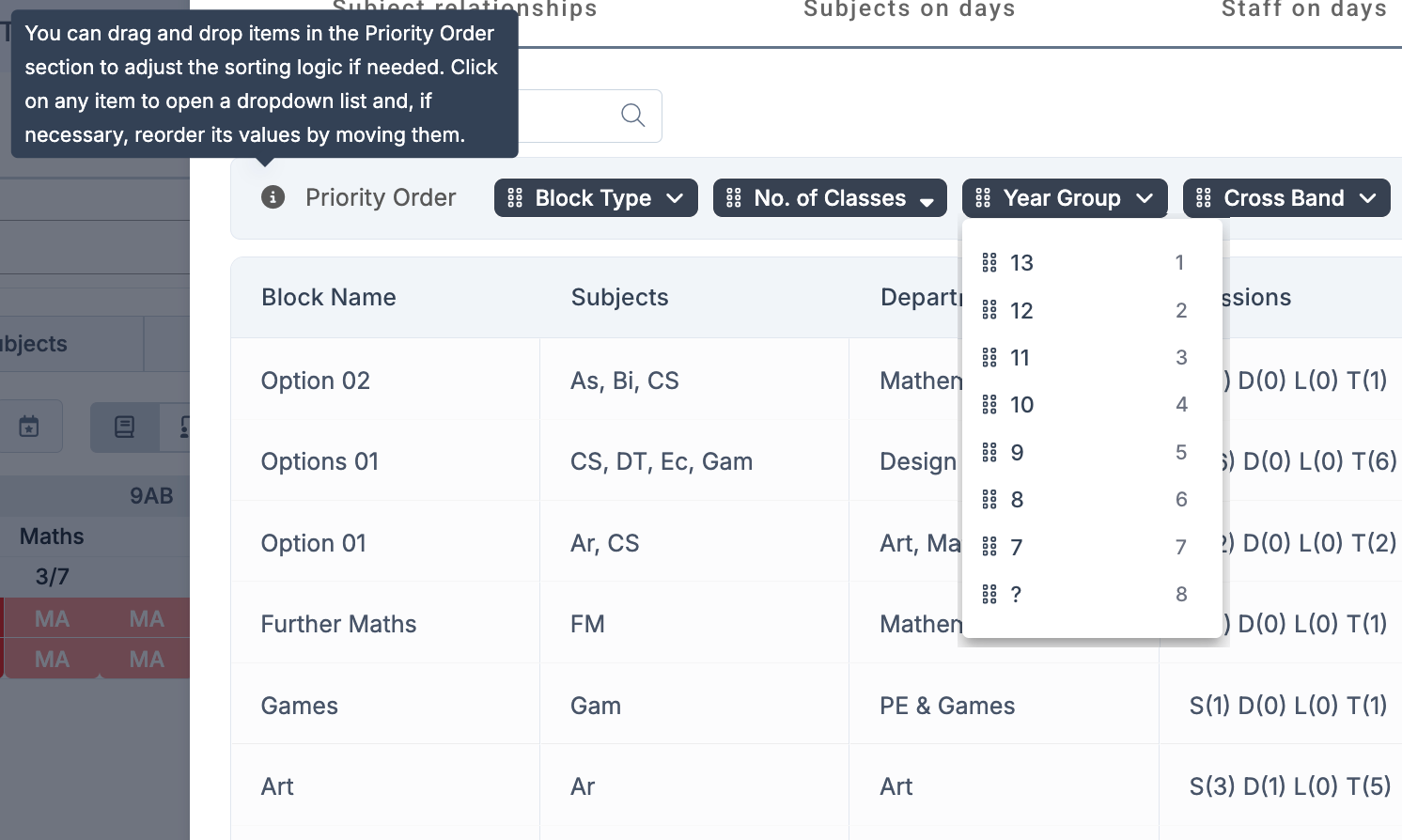
Task: Click the calendar icon in left panel
Action: [x=29, y=427]
